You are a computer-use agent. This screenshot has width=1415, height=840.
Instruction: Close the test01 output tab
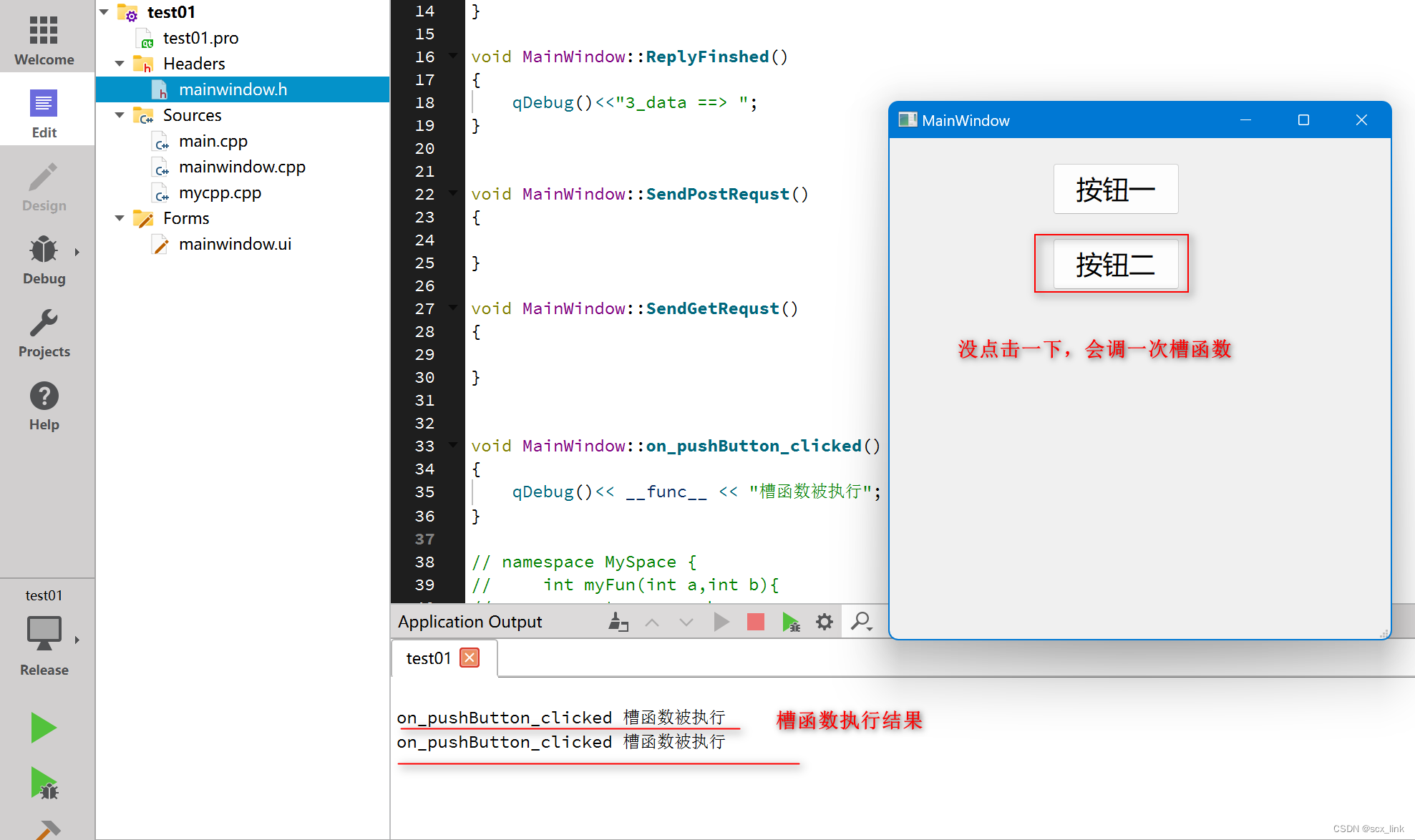[470, 658]
